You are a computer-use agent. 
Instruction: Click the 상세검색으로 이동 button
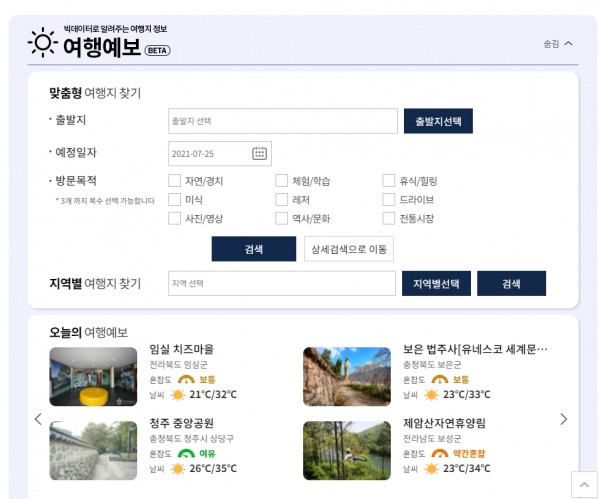[349, 249]
